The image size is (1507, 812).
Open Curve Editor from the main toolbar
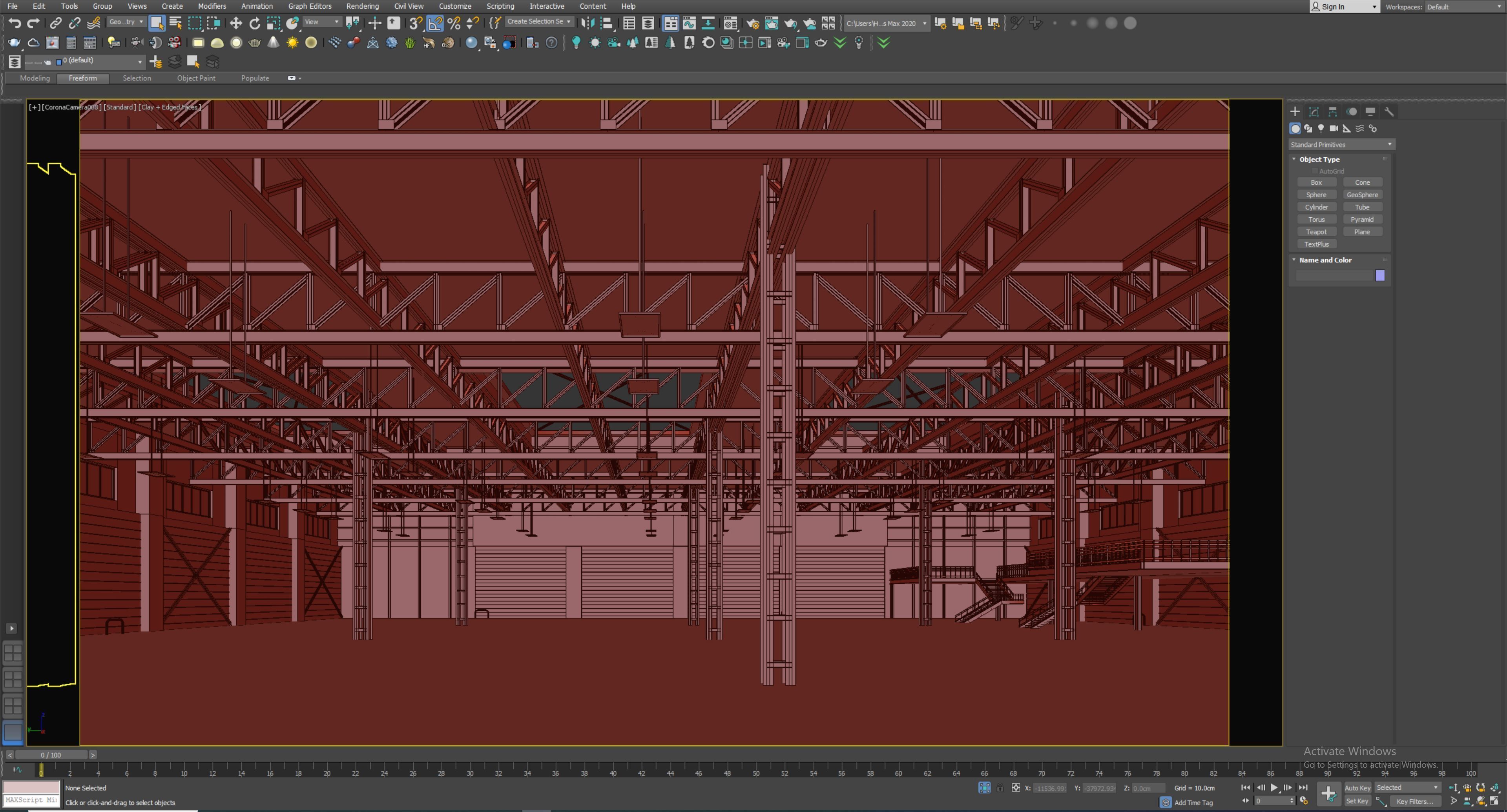click(x=689, y=24)
